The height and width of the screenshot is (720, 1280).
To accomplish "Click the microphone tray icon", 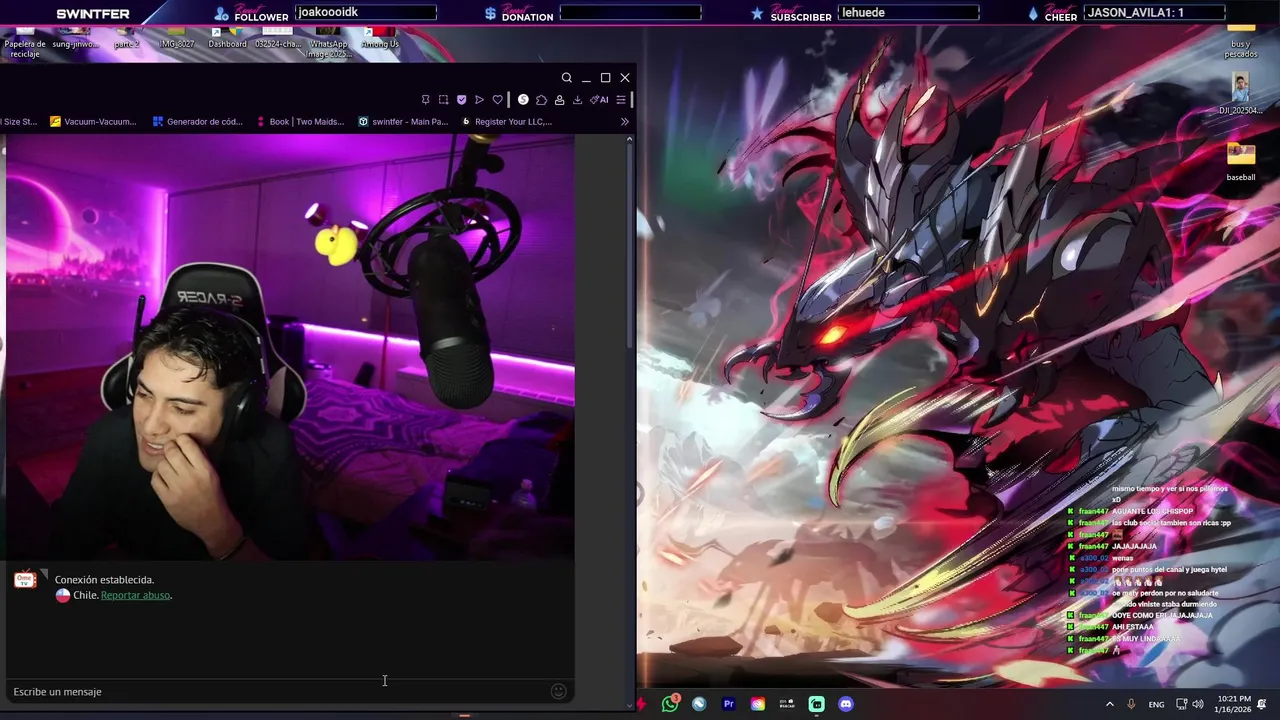I will tap(1131, 704).
